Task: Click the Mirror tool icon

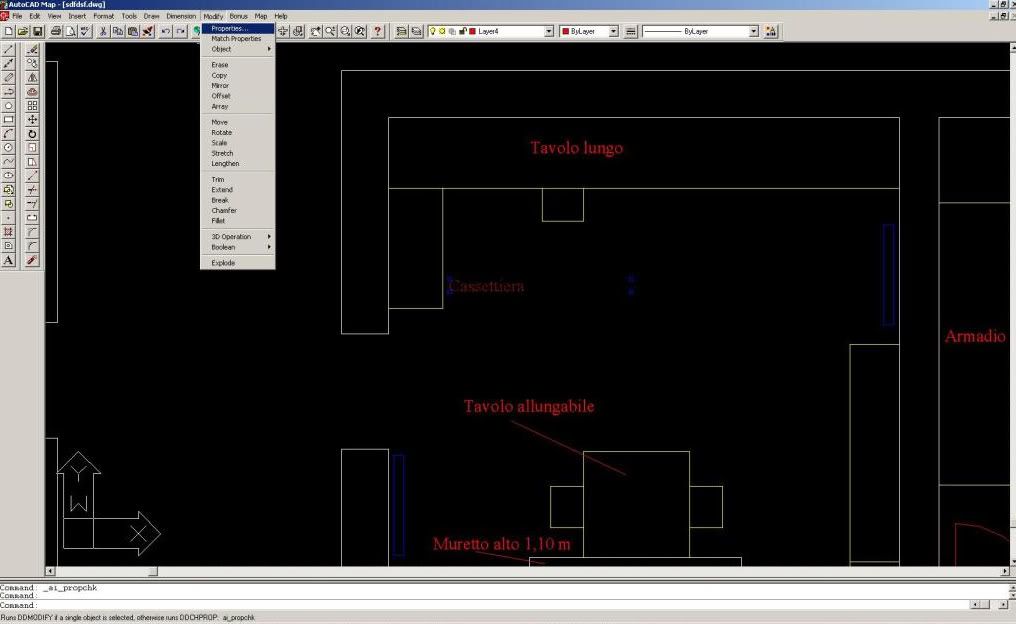Action: (32, 77)
